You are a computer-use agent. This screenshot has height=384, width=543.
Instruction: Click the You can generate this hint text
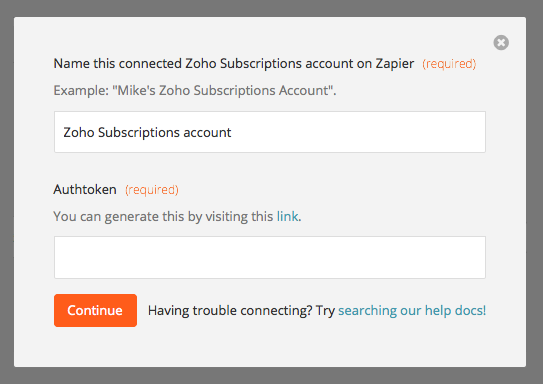coord(177,217)
